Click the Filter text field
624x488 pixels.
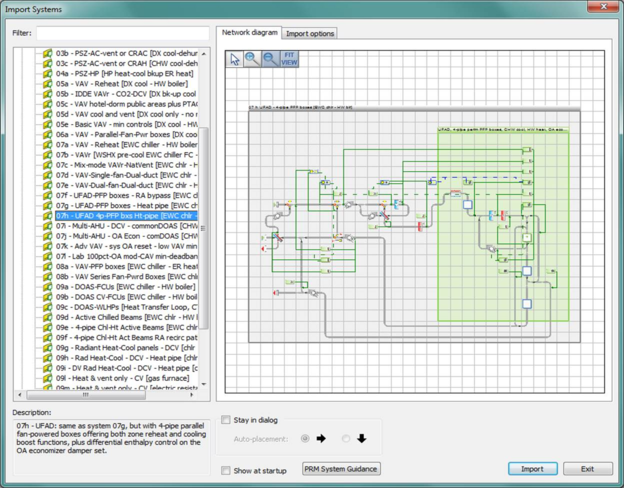(122, 33)
